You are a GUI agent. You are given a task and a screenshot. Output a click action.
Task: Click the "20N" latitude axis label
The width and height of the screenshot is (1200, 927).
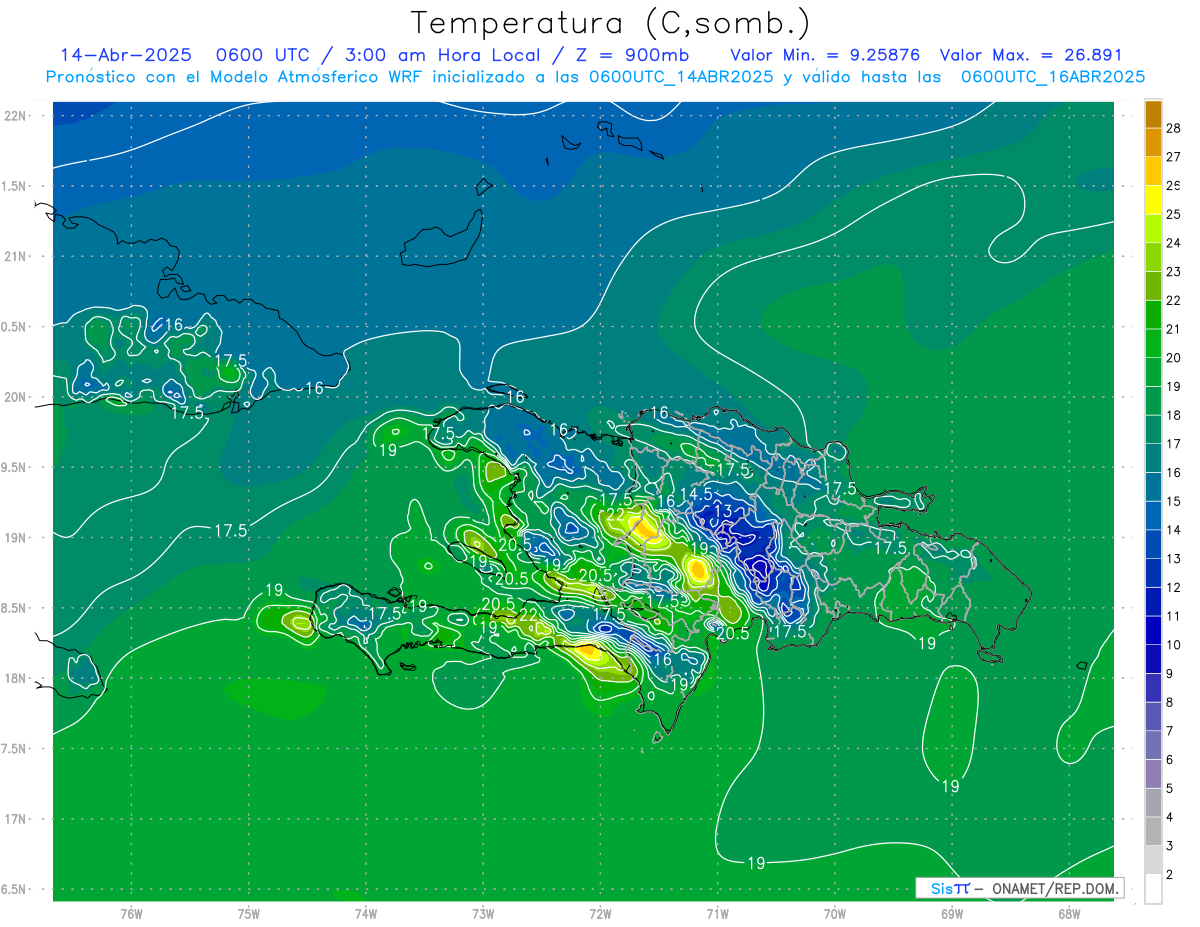click(17, 397)
